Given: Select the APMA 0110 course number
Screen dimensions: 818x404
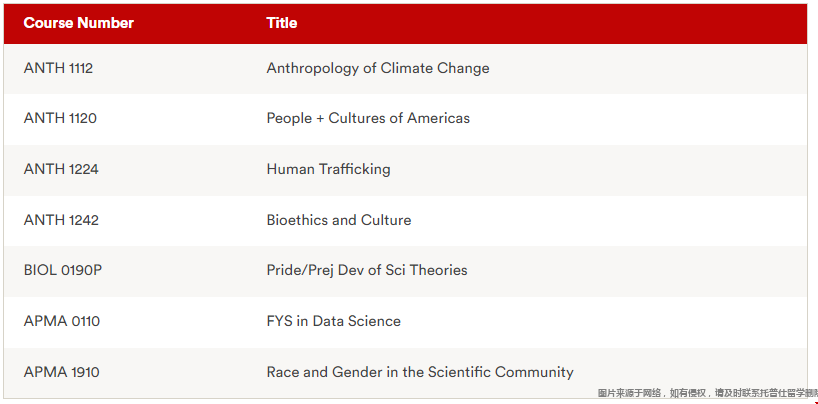Looking at the screenshot, I should point(62,321).
